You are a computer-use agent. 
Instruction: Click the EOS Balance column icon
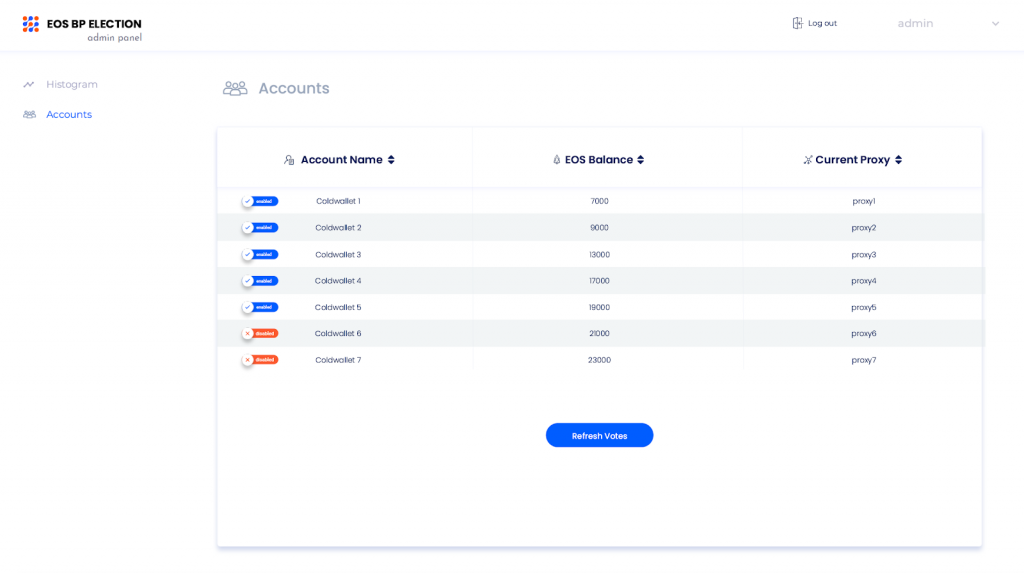tap(556, 160)
